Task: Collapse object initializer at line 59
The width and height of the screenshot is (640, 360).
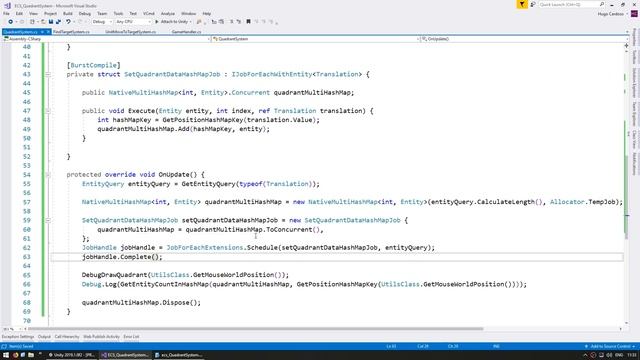Action: coord(48,220)
